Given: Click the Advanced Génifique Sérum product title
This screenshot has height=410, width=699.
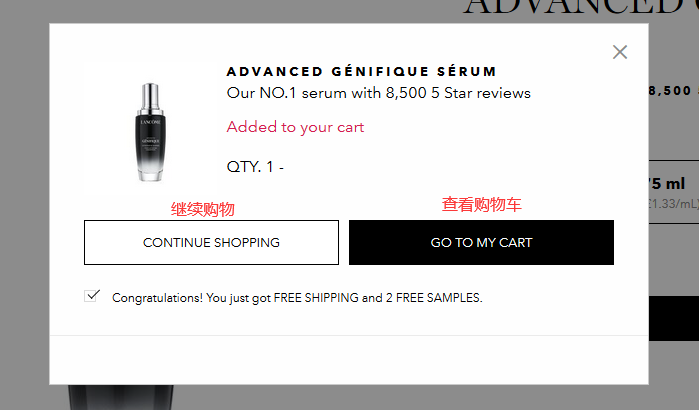Looking at the screenshot, I should pyautogui.click(x=362, y=72).
